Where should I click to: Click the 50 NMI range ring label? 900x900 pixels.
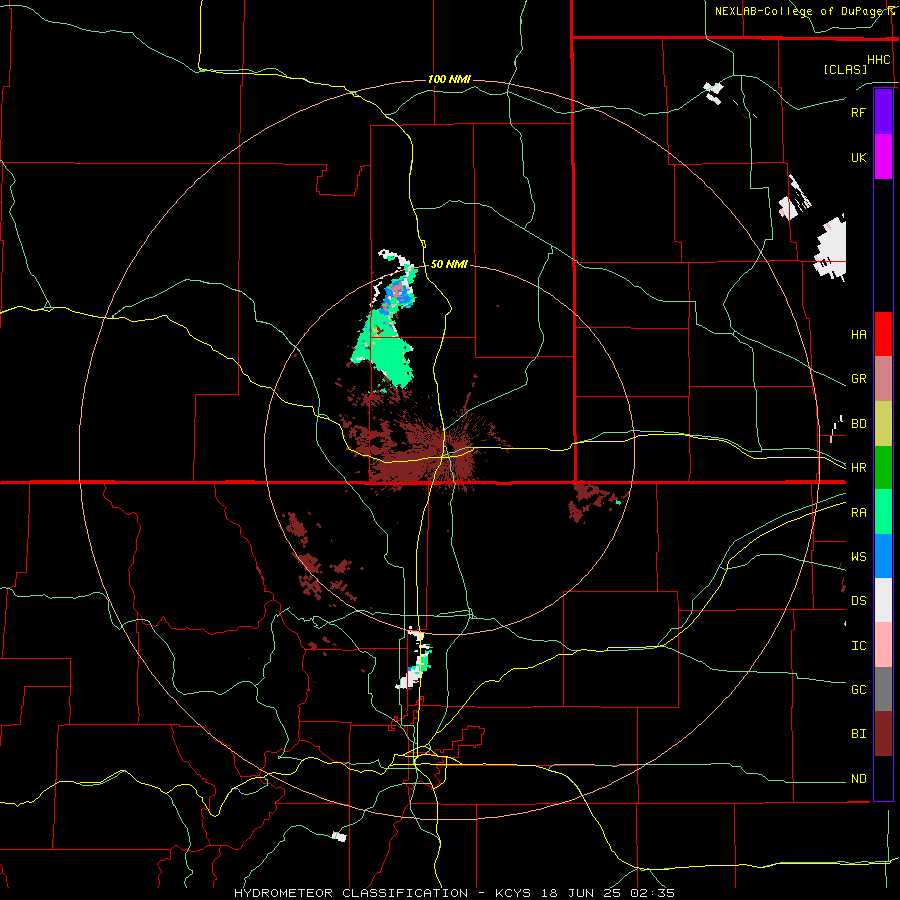449,264
